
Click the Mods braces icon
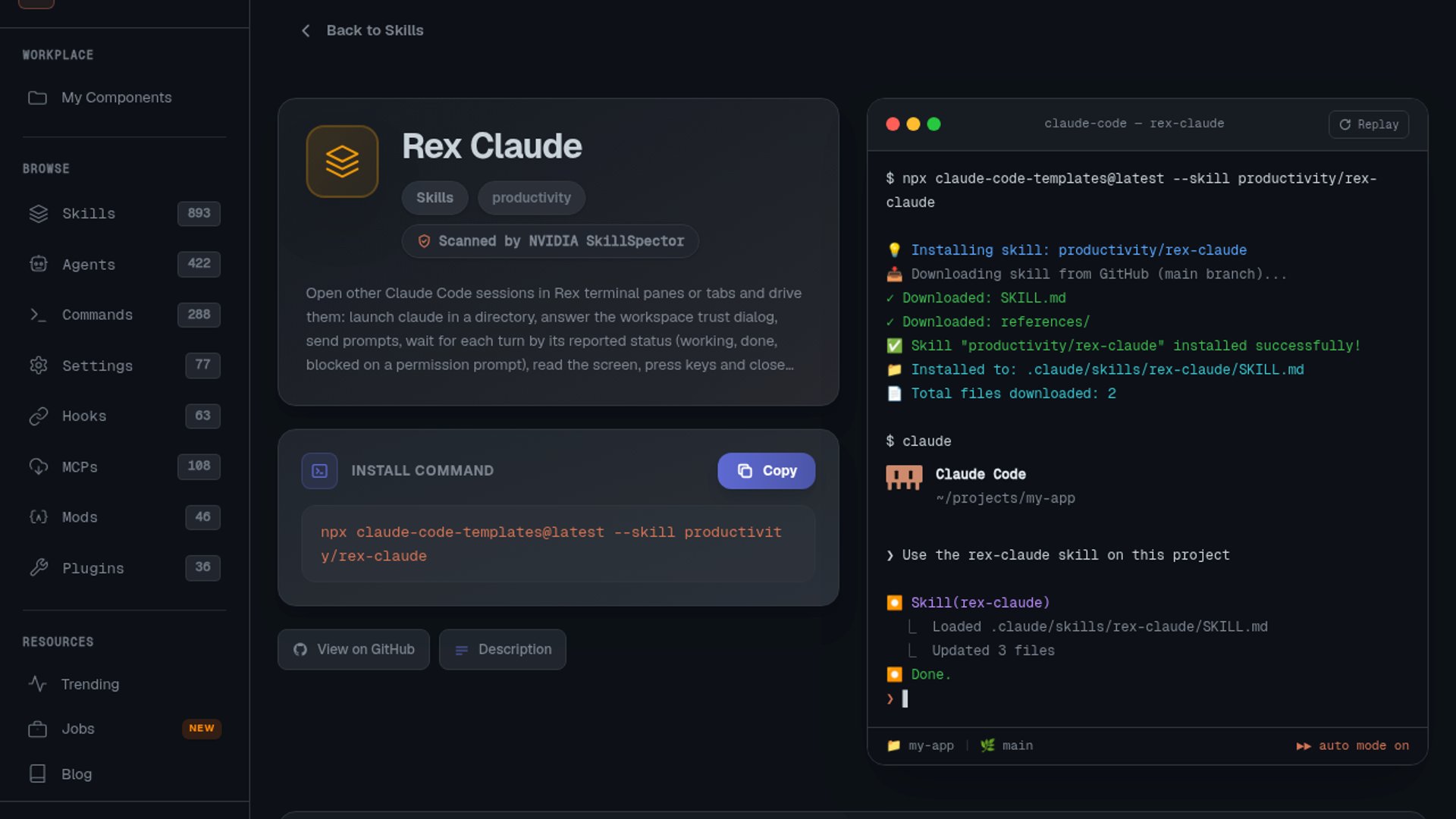point(39,517)
